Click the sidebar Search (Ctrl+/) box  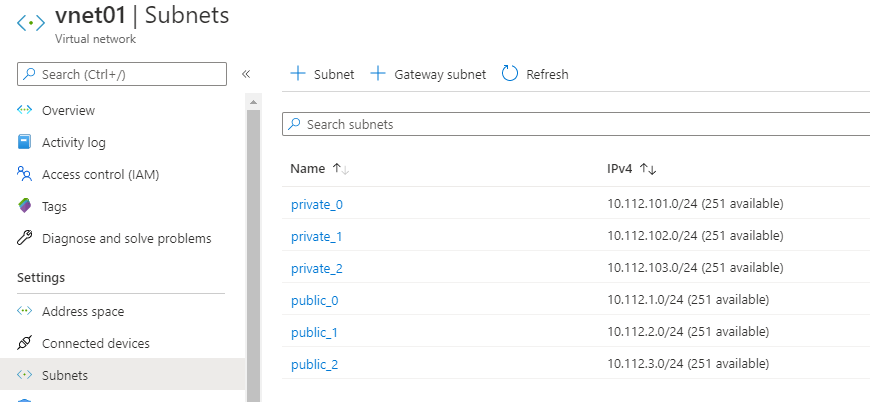(x=122, y=74)
